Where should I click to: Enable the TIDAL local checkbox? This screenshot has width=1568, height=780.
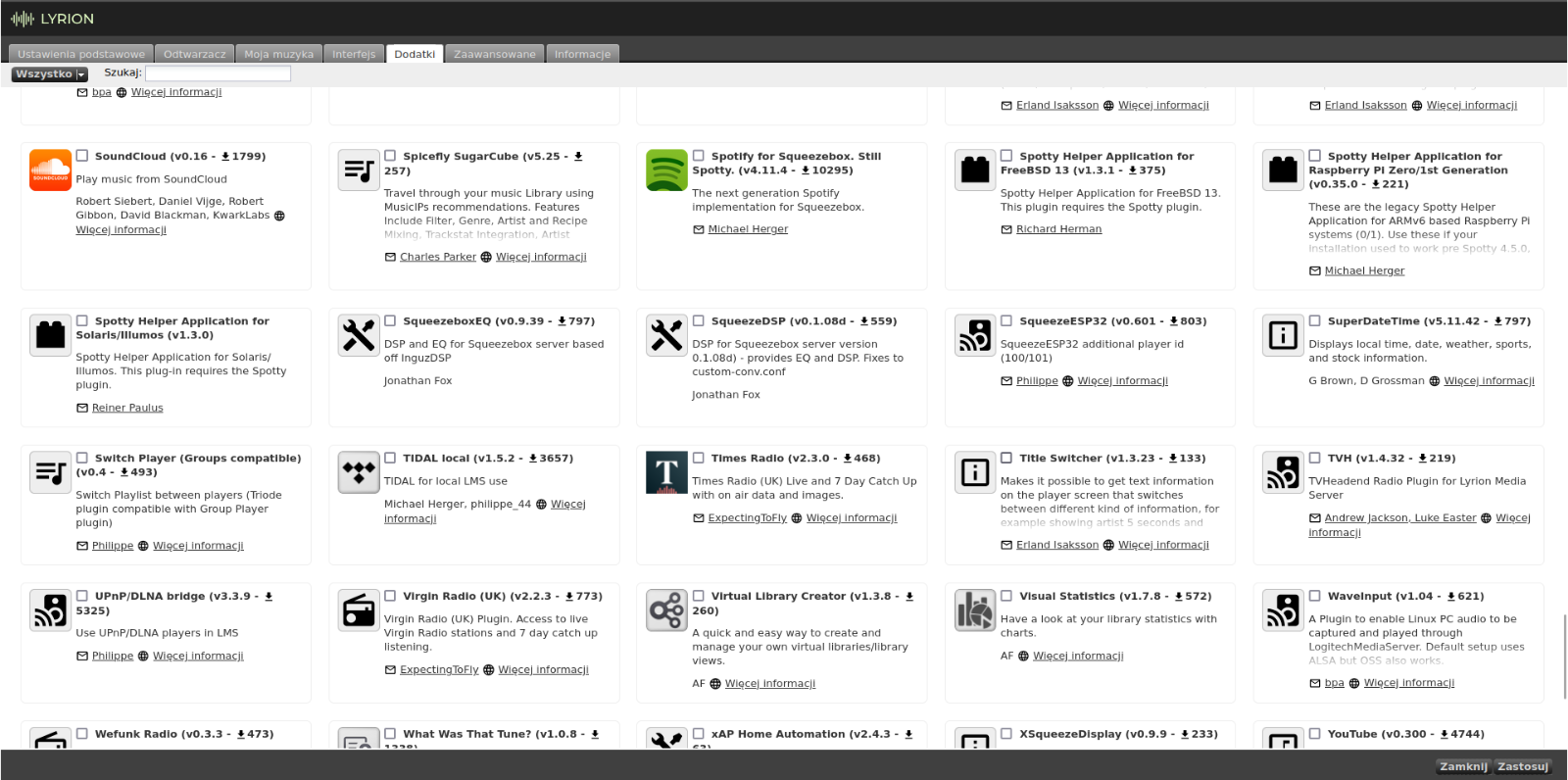(x=390, y=458)
